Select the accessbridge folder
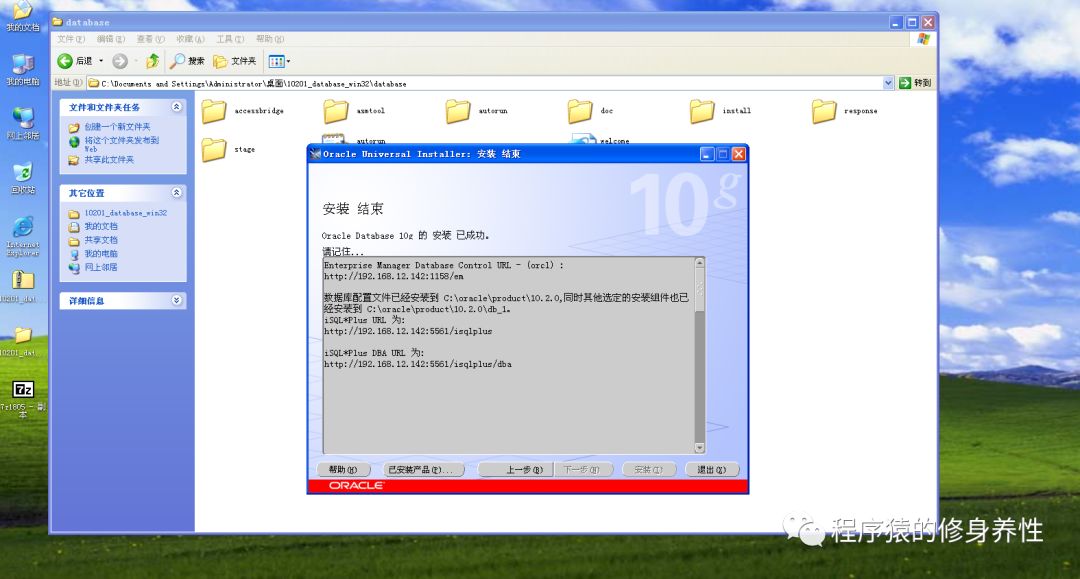This screenshot has height=579, width=1080. [x=214, y=111]
